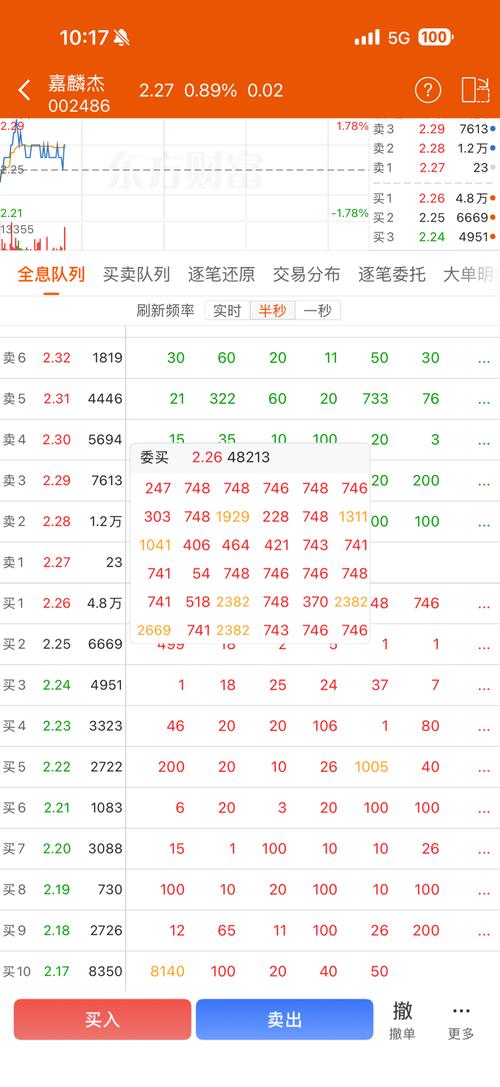
Task: Tap the back arrow icon
Action: click(24, 90)
